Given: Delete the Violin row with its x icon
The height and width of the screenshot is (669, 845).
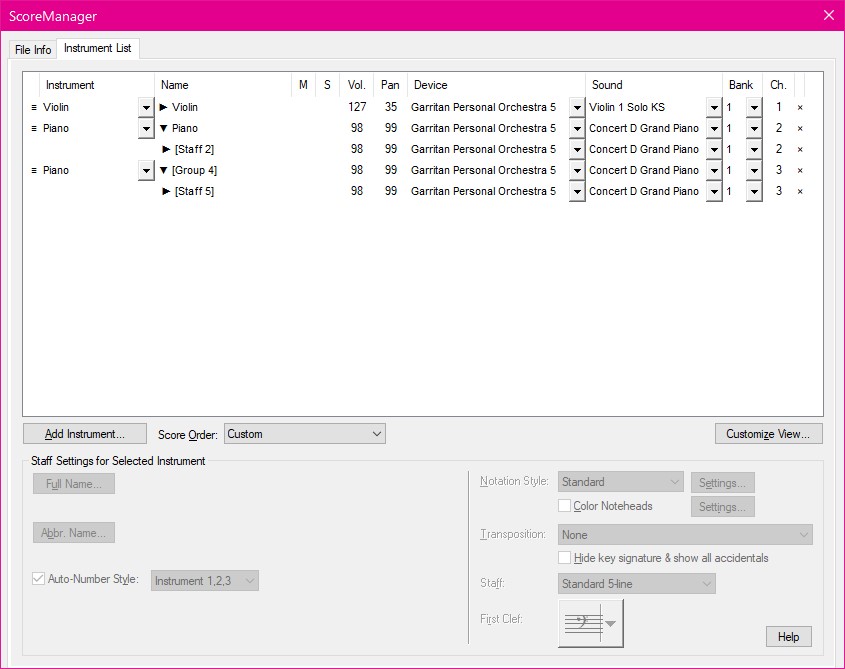Looking at the screenshot, I should 800,107.
